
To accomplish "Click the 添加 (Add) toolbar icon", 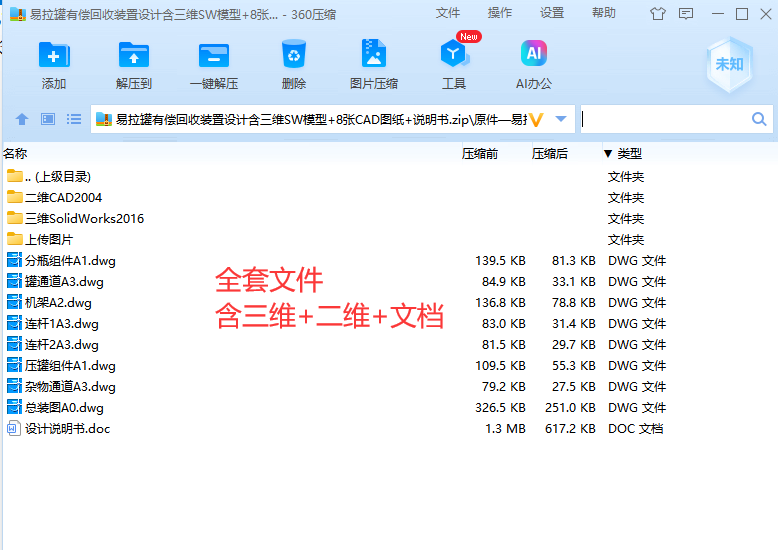I will click(x=54, y=55).
